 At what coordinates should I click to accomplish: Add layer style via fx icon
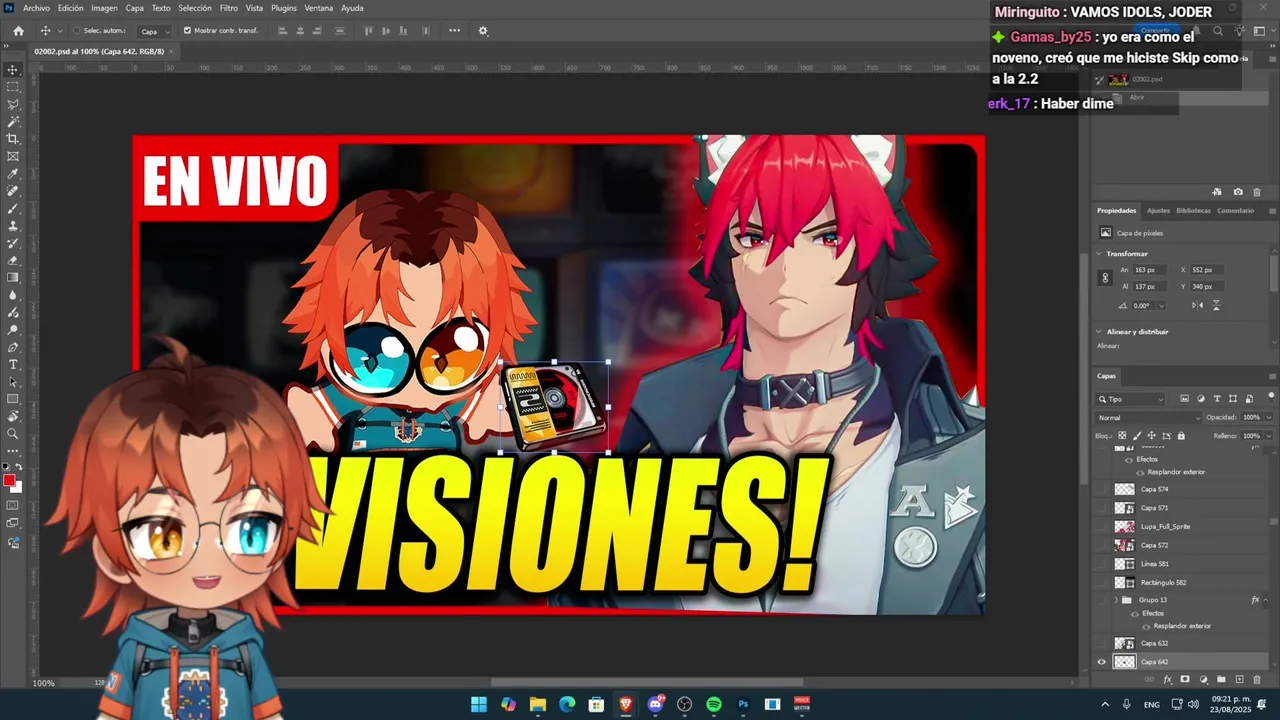coord(1167,680)
